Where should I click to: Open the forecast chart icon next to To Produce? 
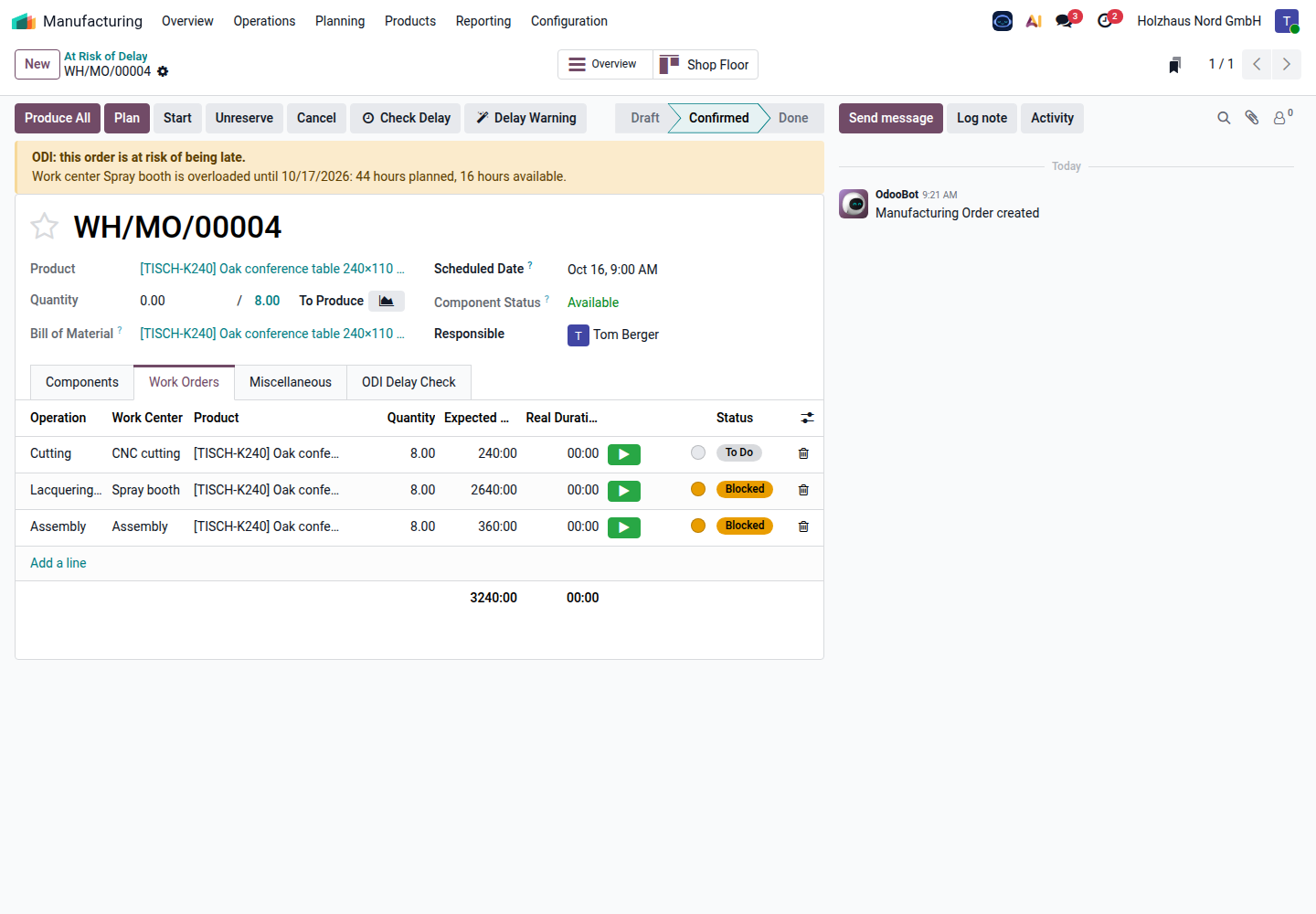(387, 301)
